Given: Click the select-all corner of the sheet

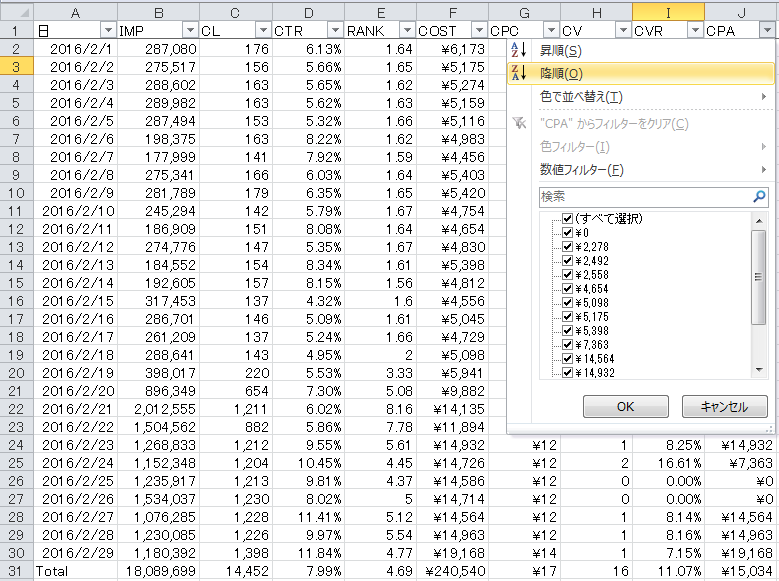Looking at the screenshot, I should pos(16,12).
